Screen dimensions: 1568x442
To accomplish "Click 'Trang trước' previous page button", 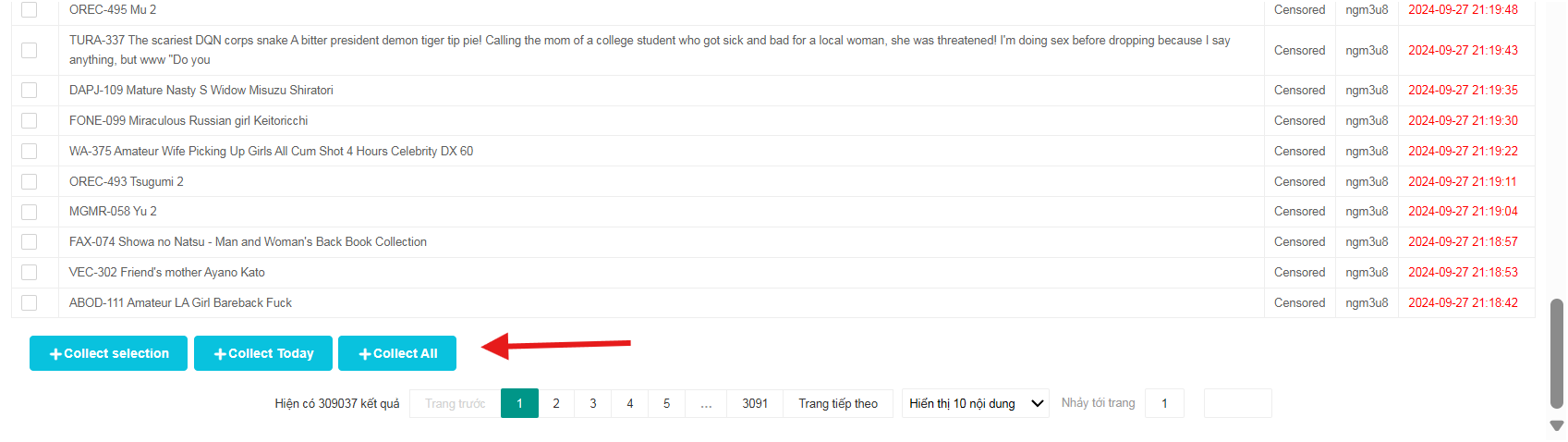I will (x=455, y=403).
